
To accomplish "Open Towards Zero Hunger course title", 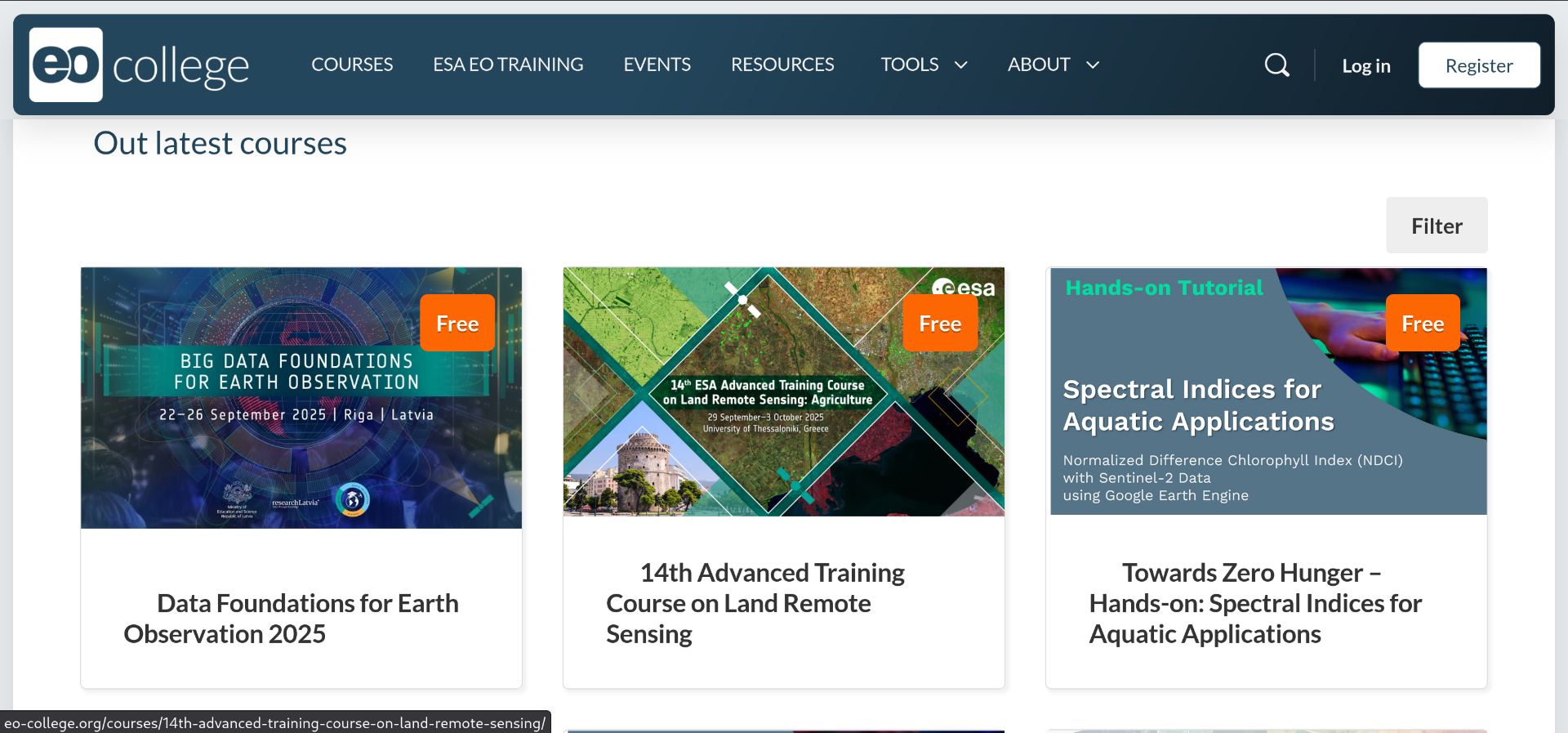I will [1254, 603].
